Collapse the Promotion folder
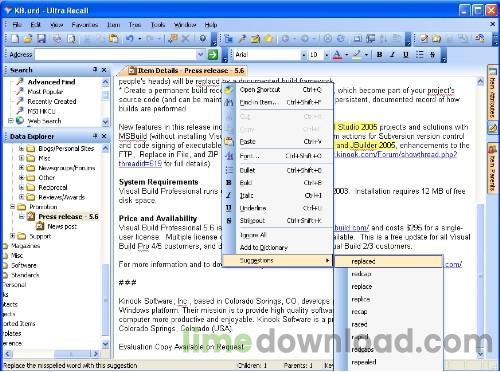Viewport: 500px width, 372px height. (x=12, y=207)
